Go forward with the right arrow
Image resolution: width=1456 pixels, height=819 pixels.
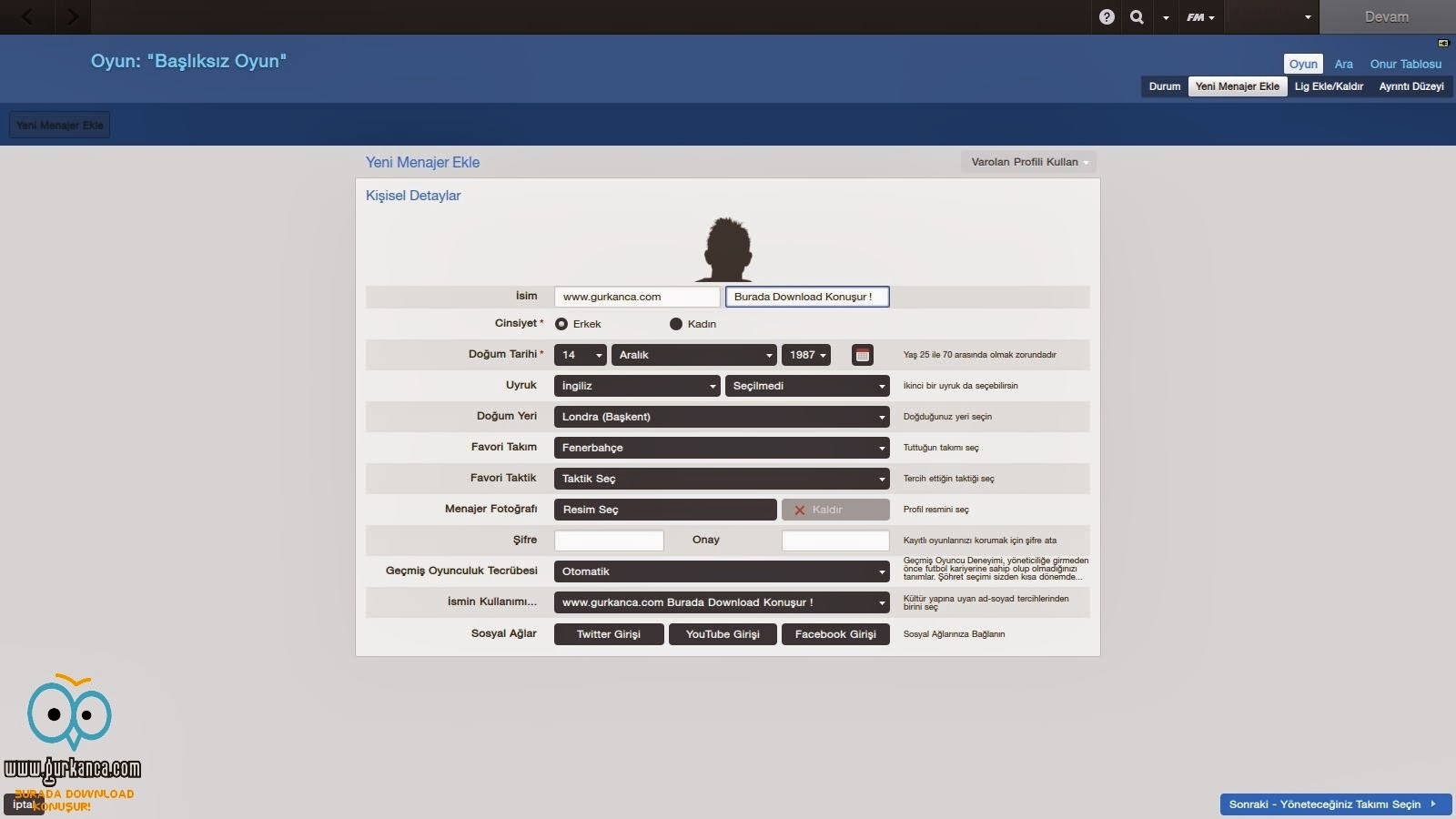pyautogui.click(x=73, y=16)
